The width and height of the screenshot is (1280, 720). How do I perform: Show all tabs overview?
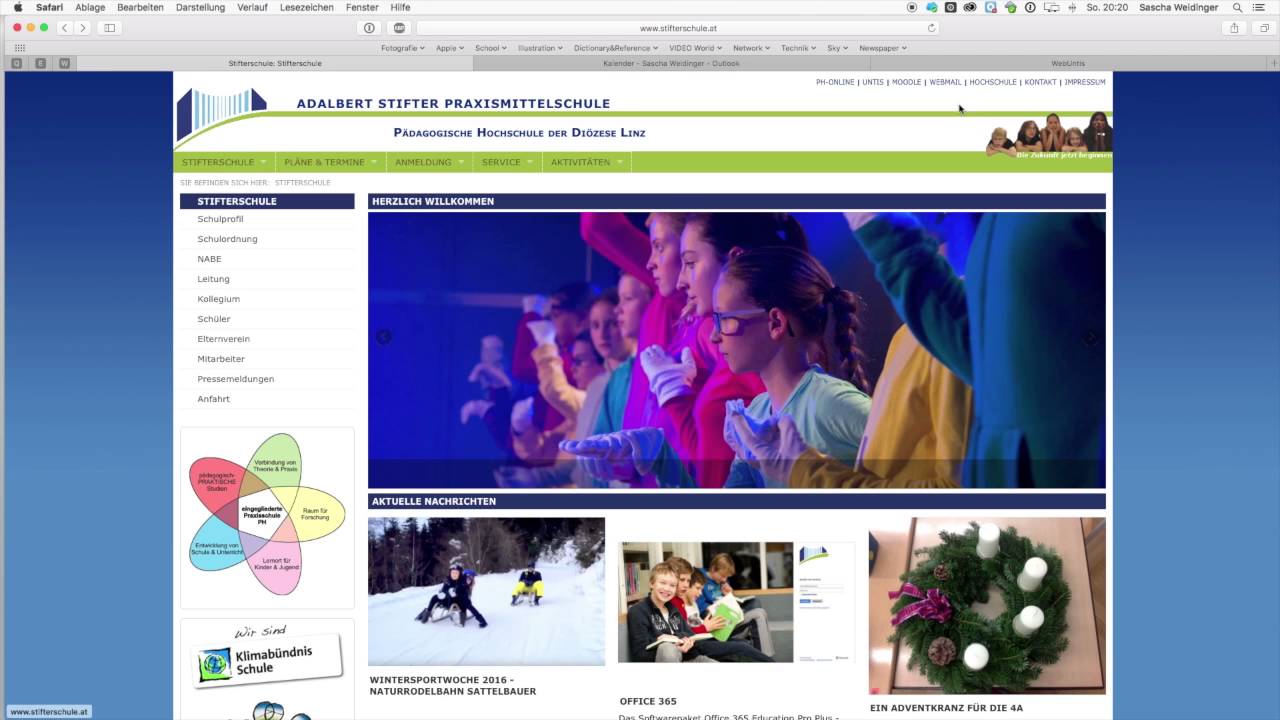[x=1264, y=28]
